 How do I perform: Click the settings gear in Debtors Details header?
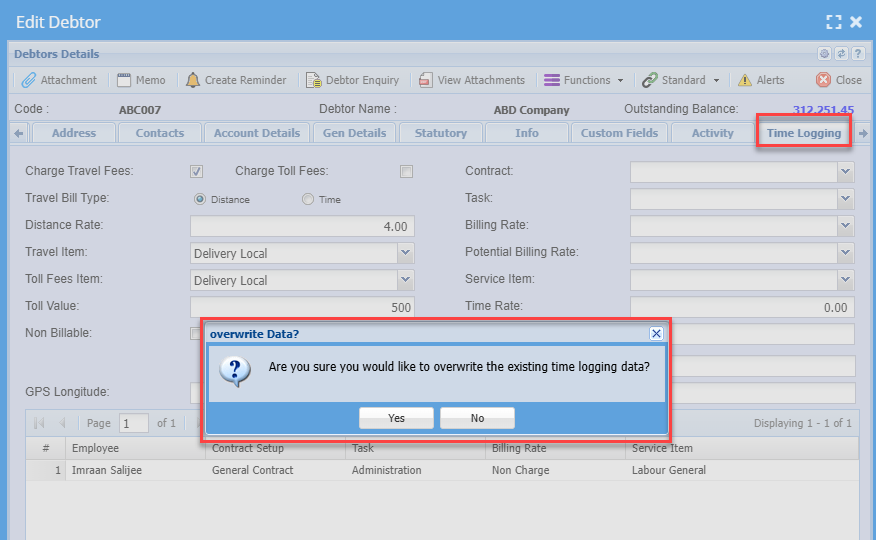(x=824, y=54)
